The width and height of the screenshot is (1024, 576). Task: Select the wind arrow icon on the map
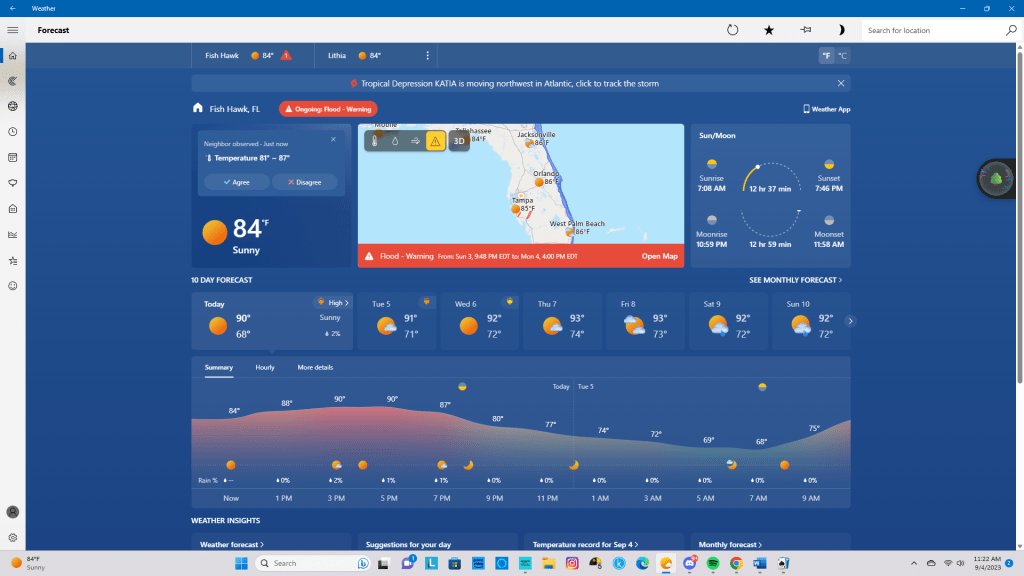tap(415, 141)
